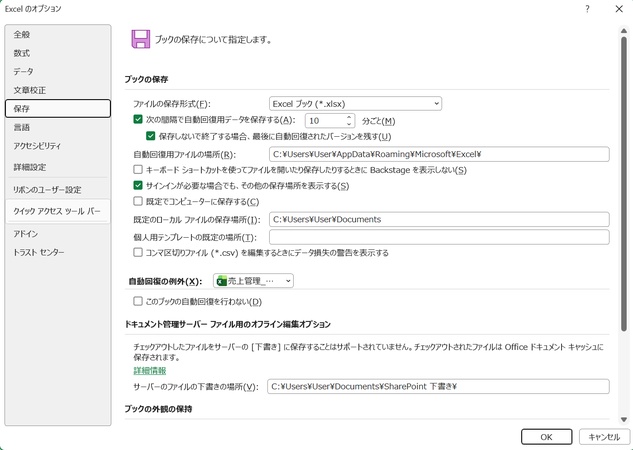The width and height of the screenshot is (633, 450).
Task: Select トラスト センター category
Action: tap(58, 252)
